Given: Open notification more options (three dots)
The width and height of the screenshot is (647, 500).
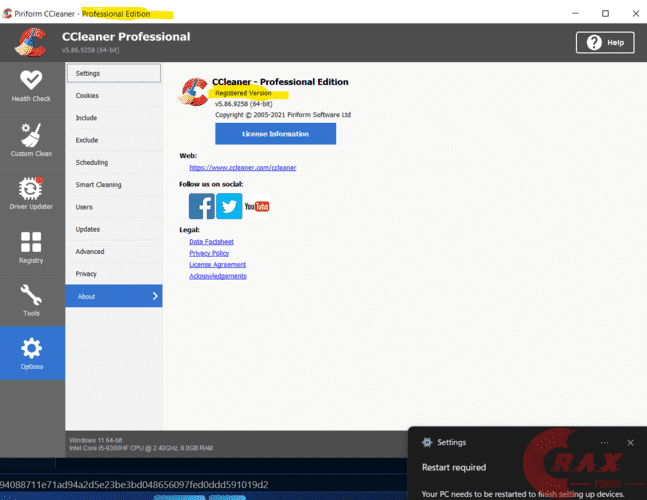Looking at the screenshot, I should pos(604,443).
